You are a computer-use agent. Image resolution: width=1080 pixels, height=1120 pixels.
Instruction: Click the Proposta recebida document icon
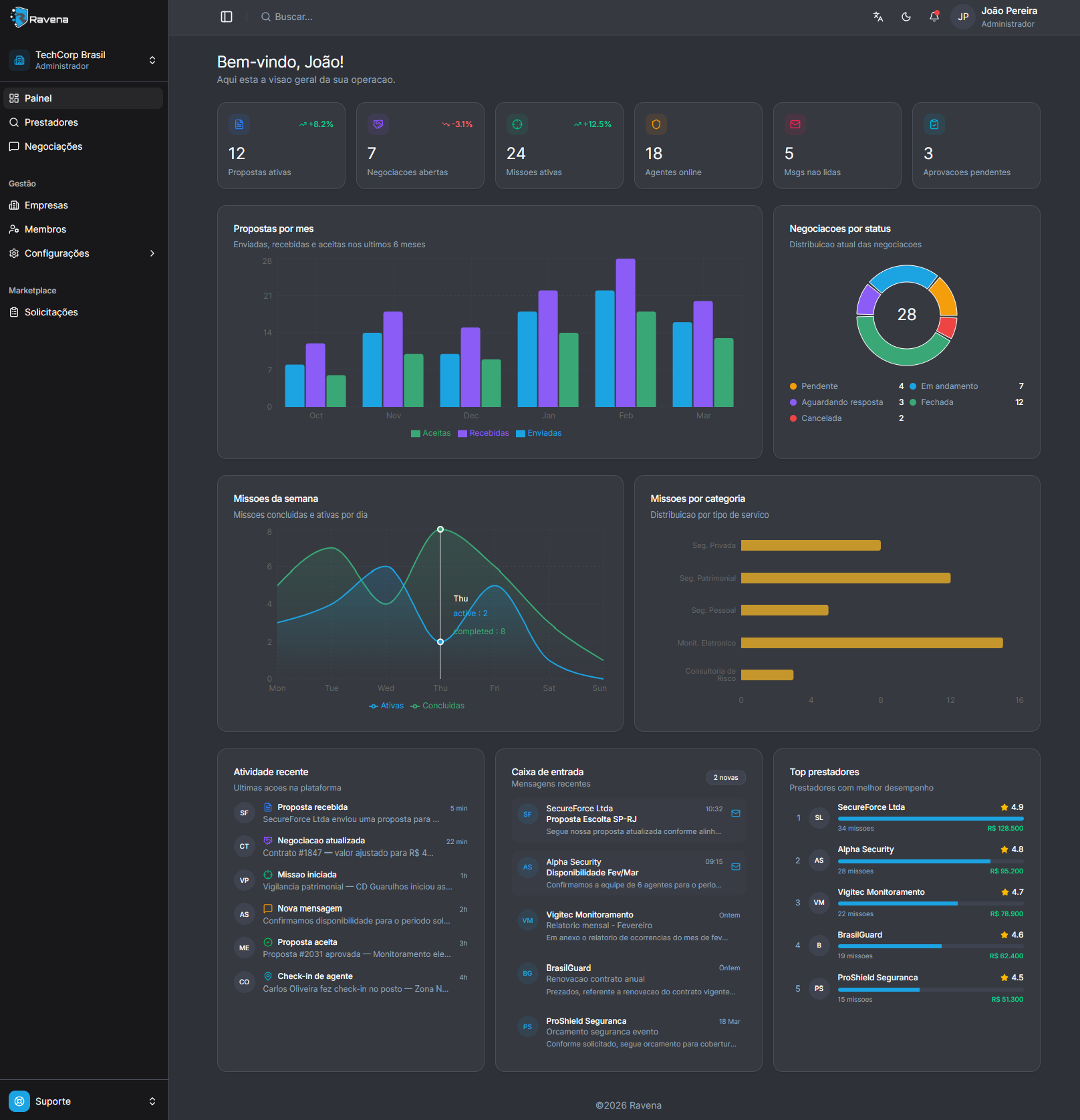pos(268,807)
